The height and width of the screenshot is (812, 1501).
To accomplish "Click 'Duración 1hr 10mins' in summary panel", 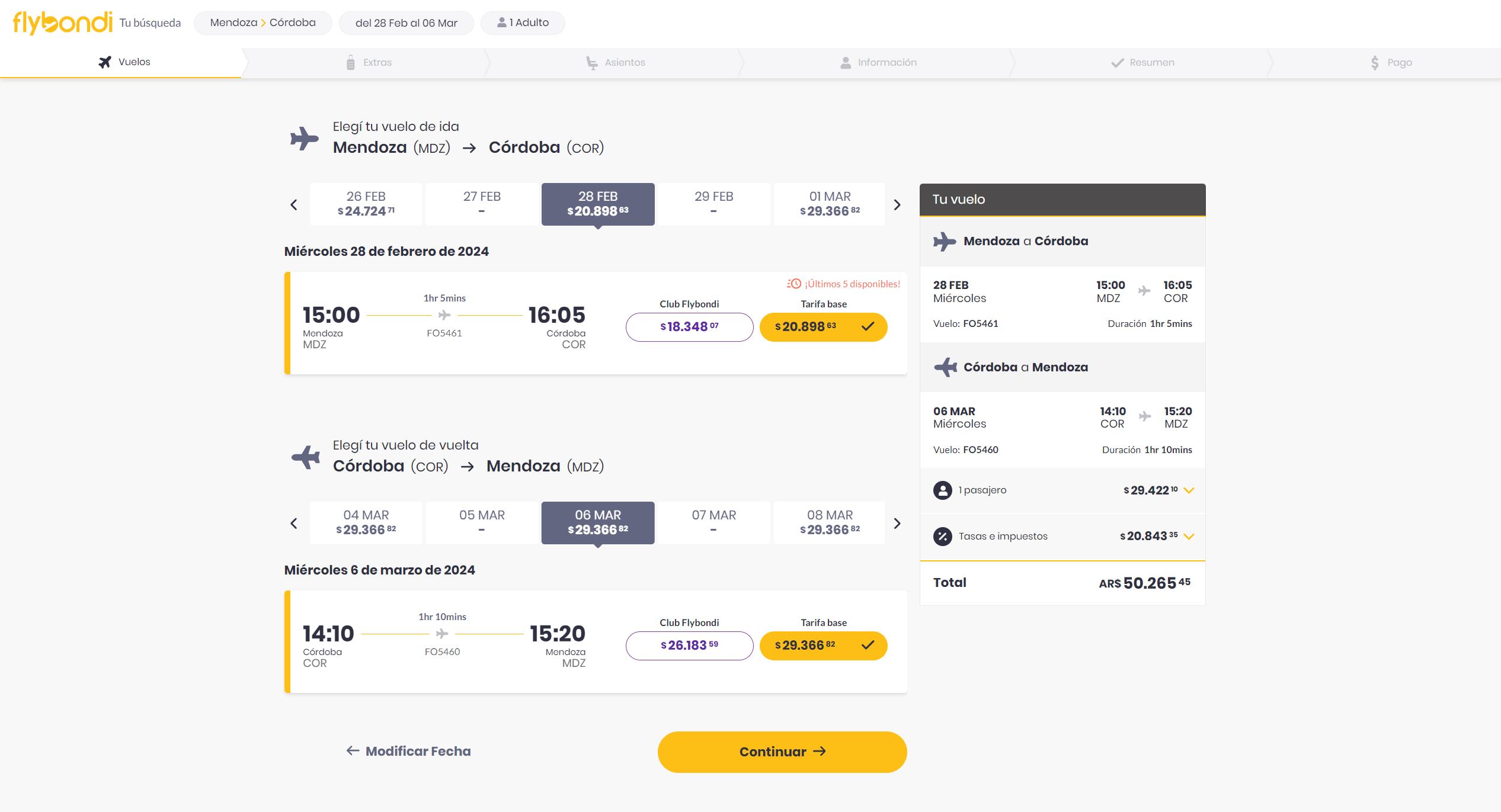I will tap(1147, 450).
